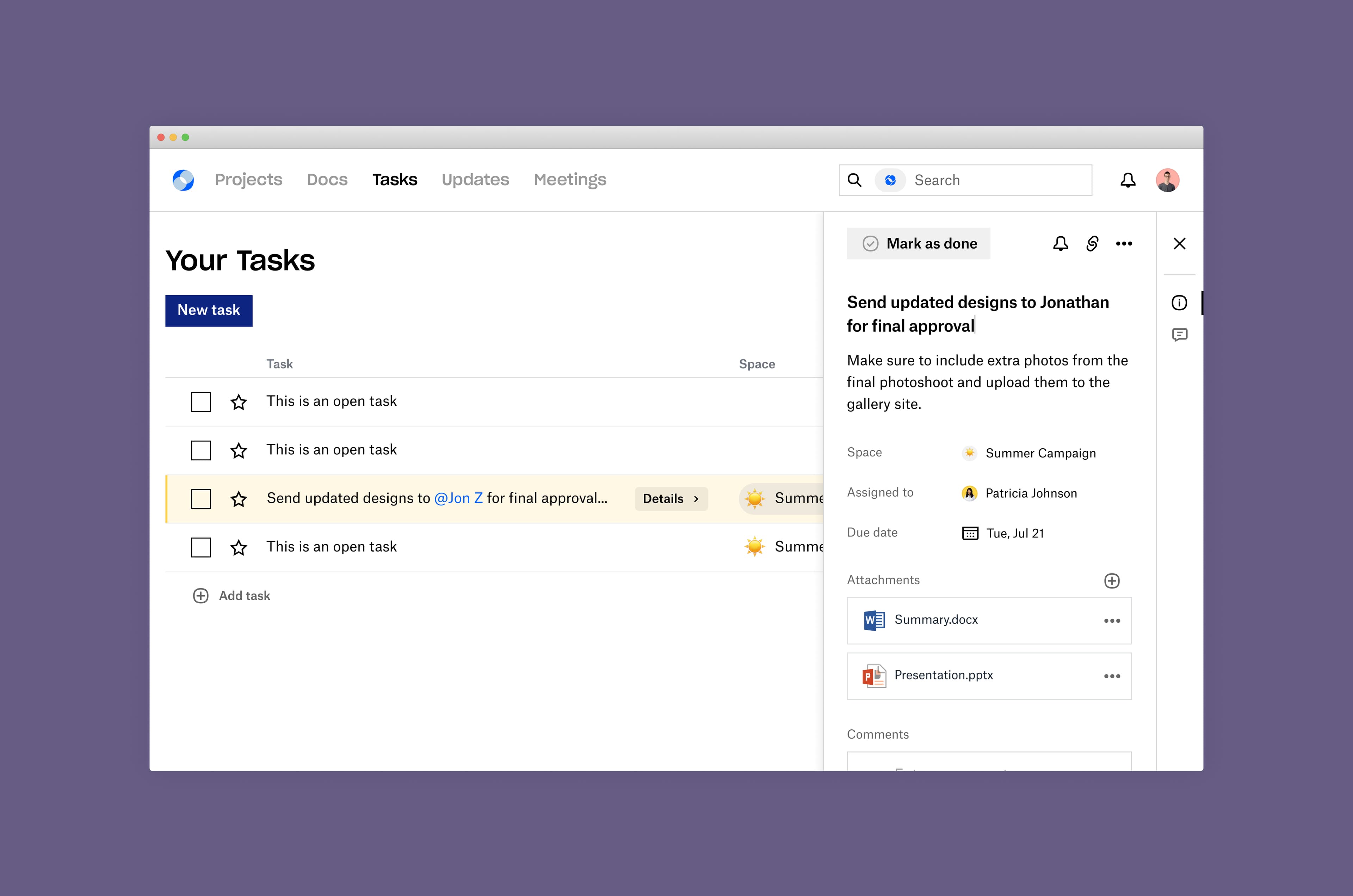The image size is (1353, 896).
Task: Go to the Updates tab
Action: (x=475, y=180)
